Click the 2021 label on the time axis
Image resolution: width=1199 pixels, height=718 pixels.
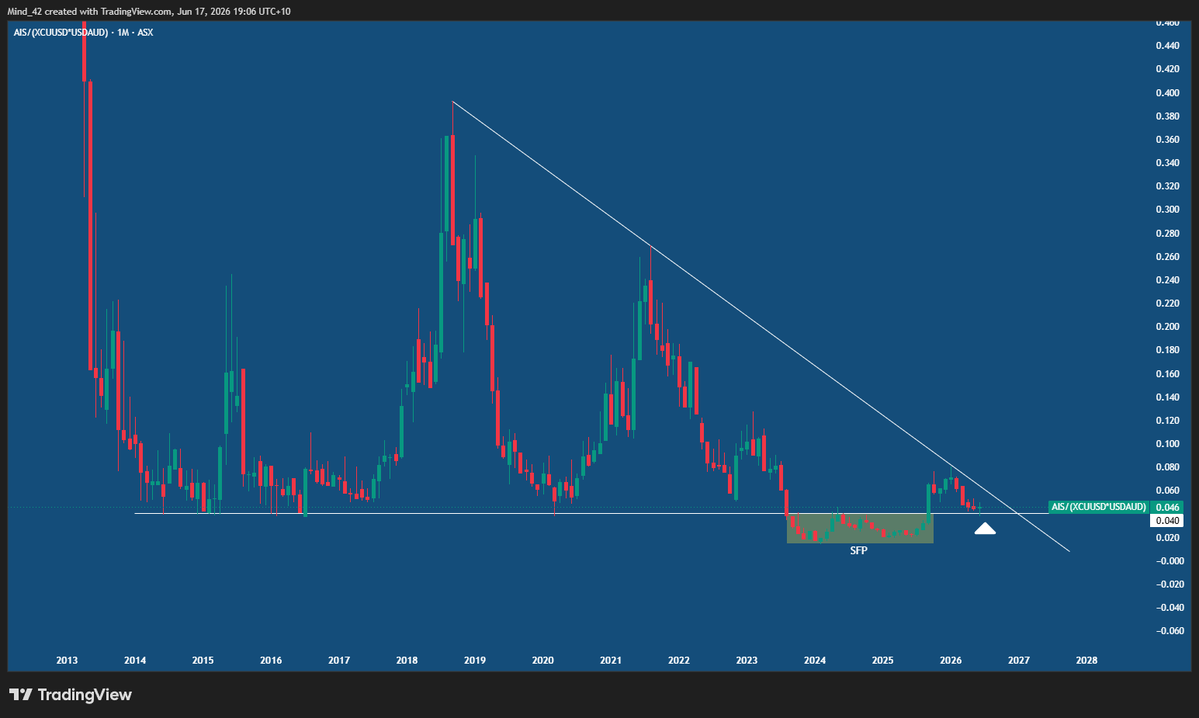pos(611,661)
